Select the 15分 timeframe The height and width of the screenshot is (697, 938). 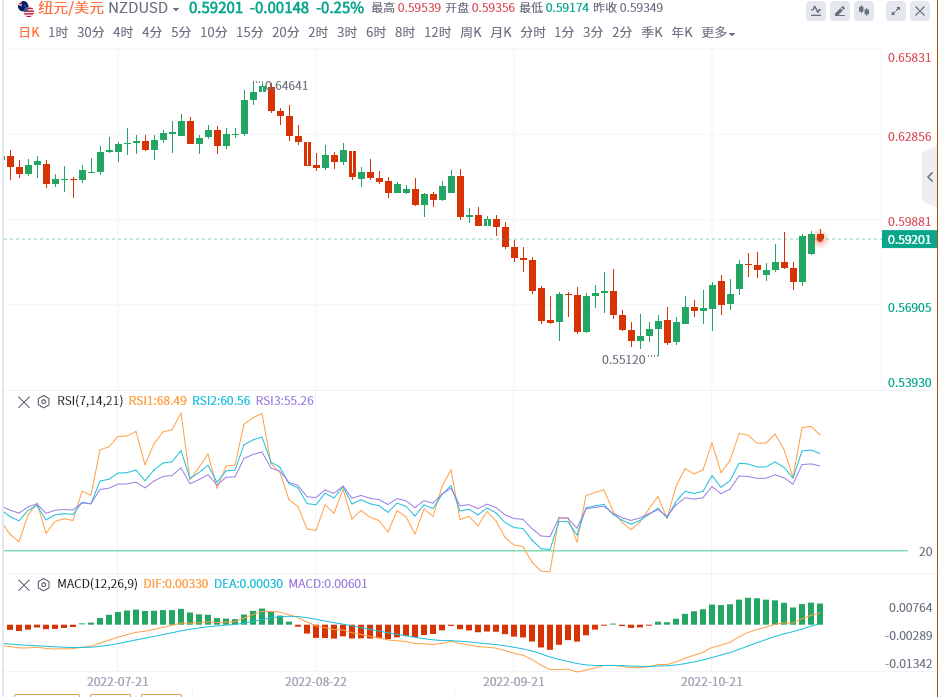(250, 32)
